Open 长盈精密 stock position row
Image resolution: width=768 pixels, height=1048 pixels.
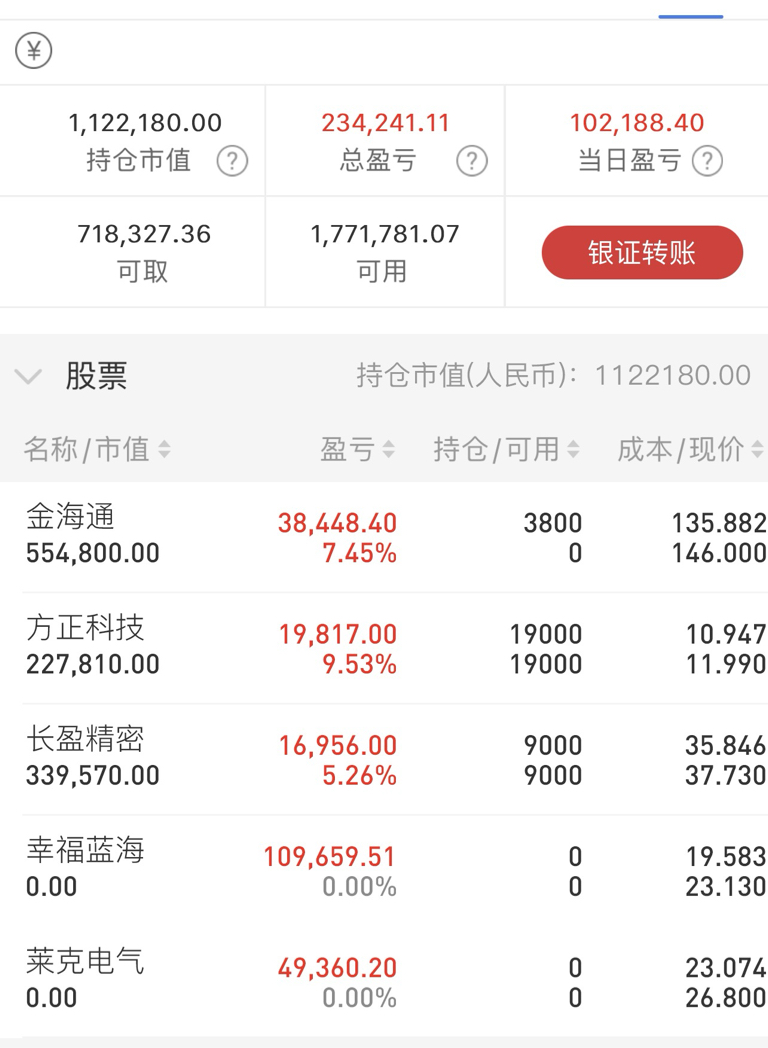(384, 759)
